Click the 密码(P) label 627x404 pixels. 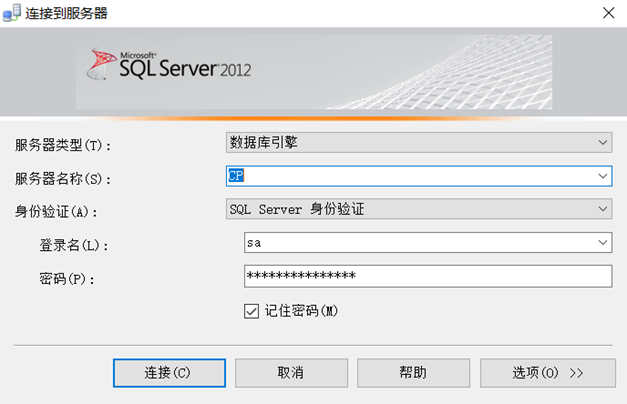click(65, 278)
